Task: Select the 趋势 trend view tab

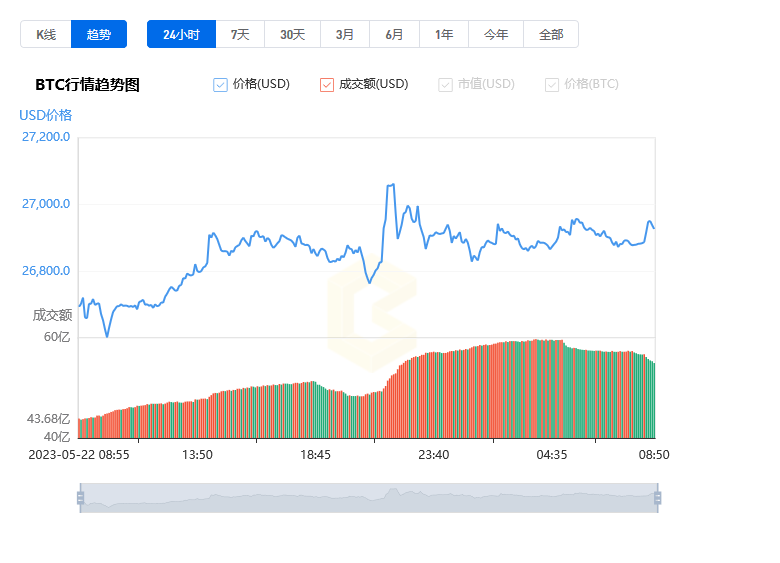Action: click(99, 34)
